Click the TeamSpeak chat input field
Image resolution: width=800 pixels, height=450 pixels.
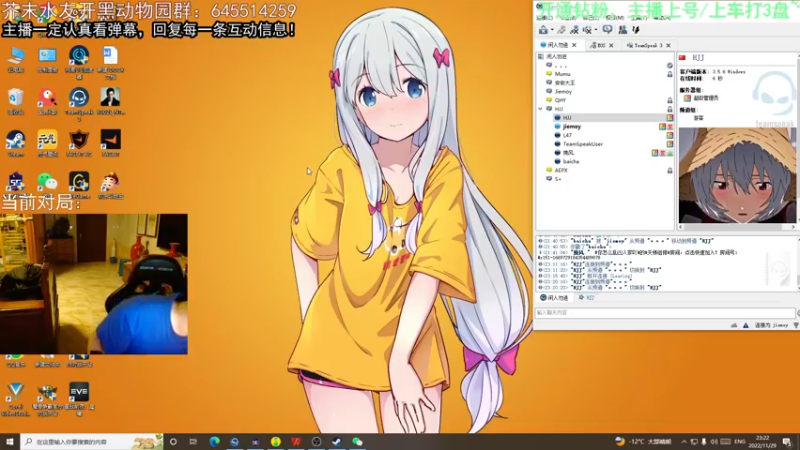point(665,313)
